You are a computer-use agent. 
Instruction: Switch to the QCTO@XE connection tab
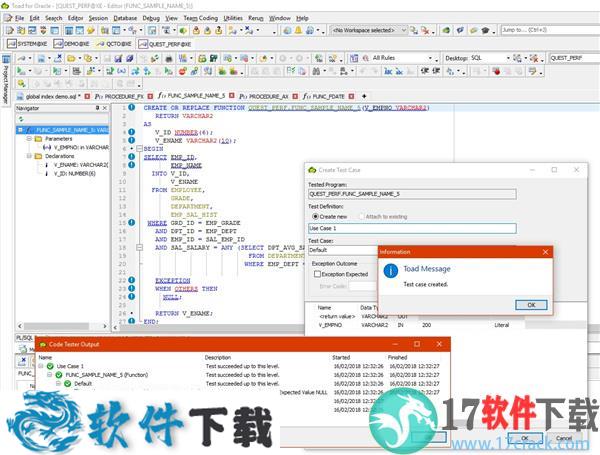coord(114,44)
